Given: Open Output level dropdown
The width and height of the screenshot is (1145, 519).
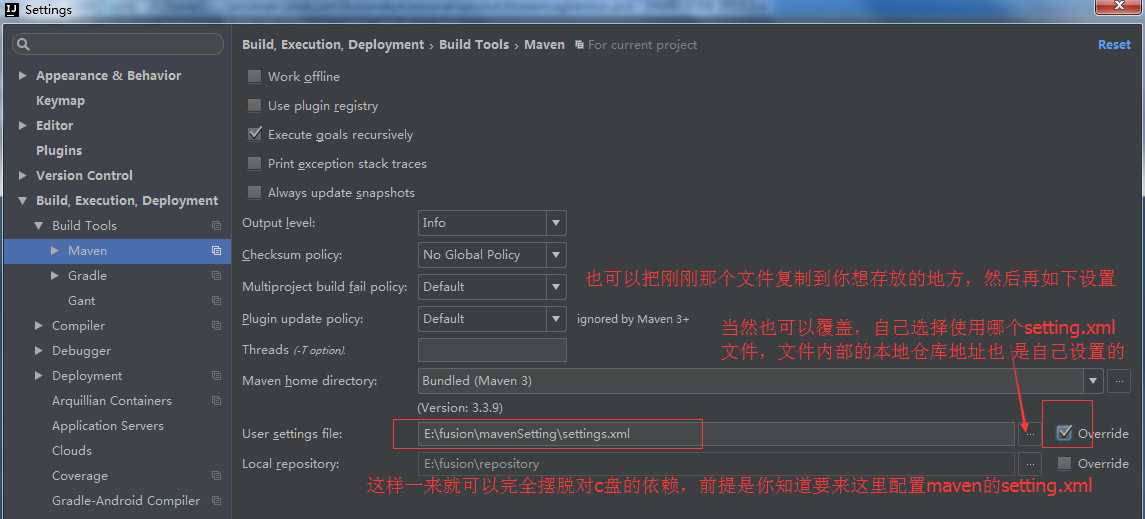Looking at the screenshot, I should 556,223.
